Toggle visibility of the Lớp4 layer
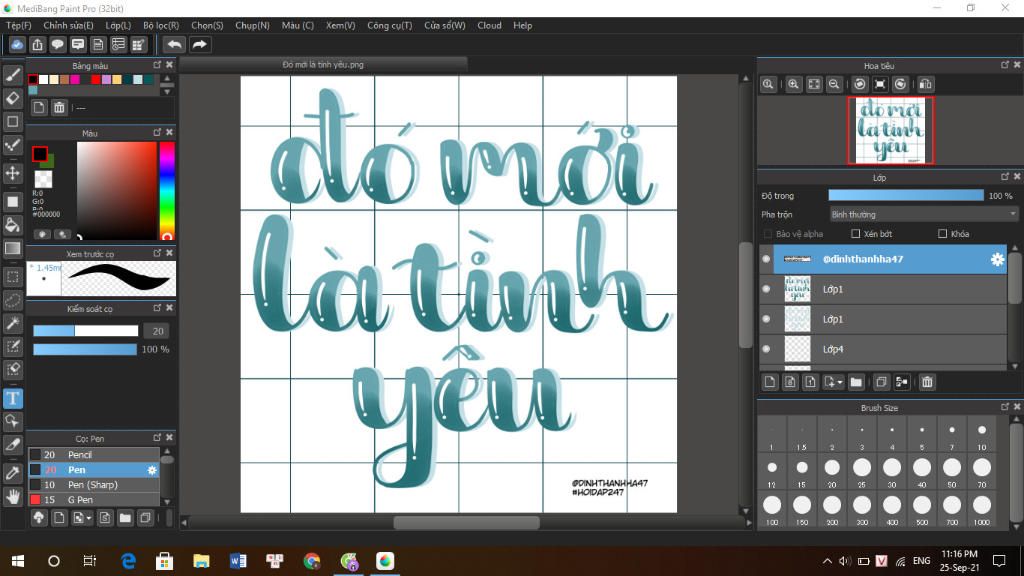Screen dimensions: 1024x576 pyautogui.click(x=766, y=349)
